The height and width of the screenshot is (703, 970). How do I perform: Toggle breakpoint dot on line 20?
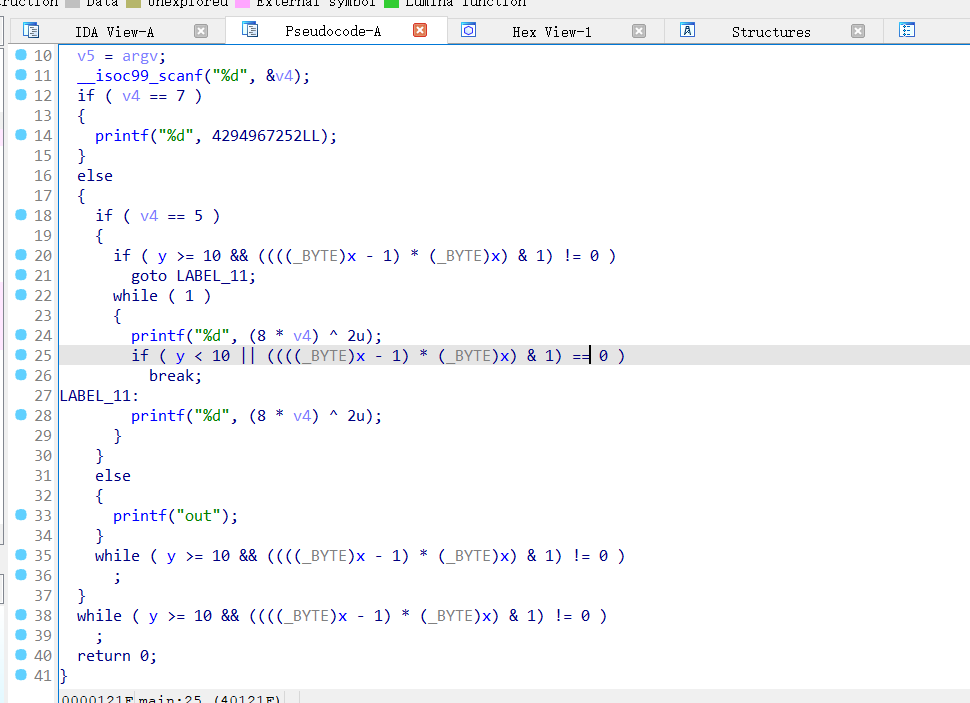pyautogui.click(x=21, y=254)
